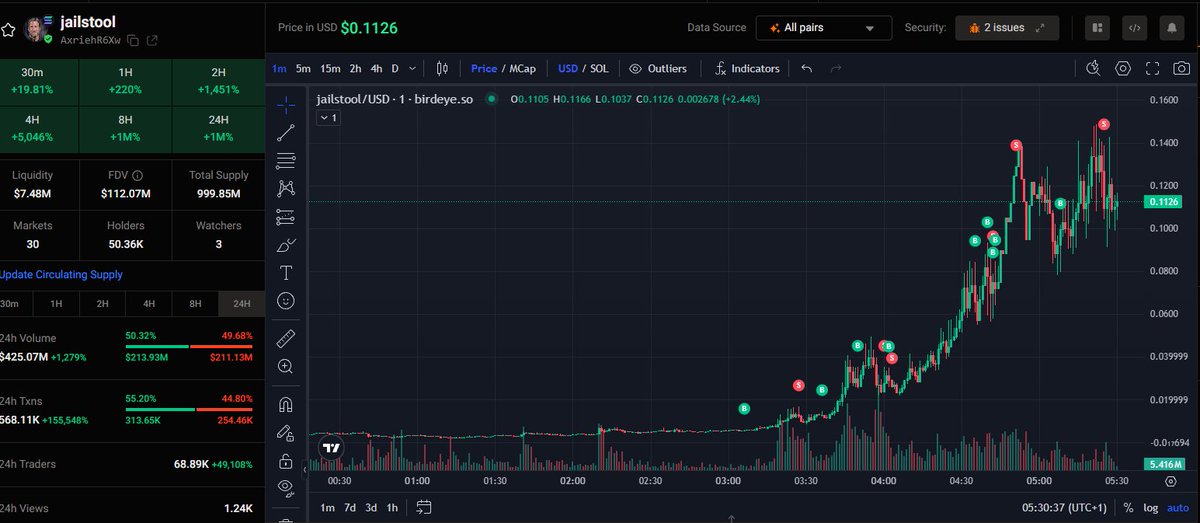Select the 4h chart timeframe
This screenshot has height=523, width=1200.
click(x=377, y=69)
